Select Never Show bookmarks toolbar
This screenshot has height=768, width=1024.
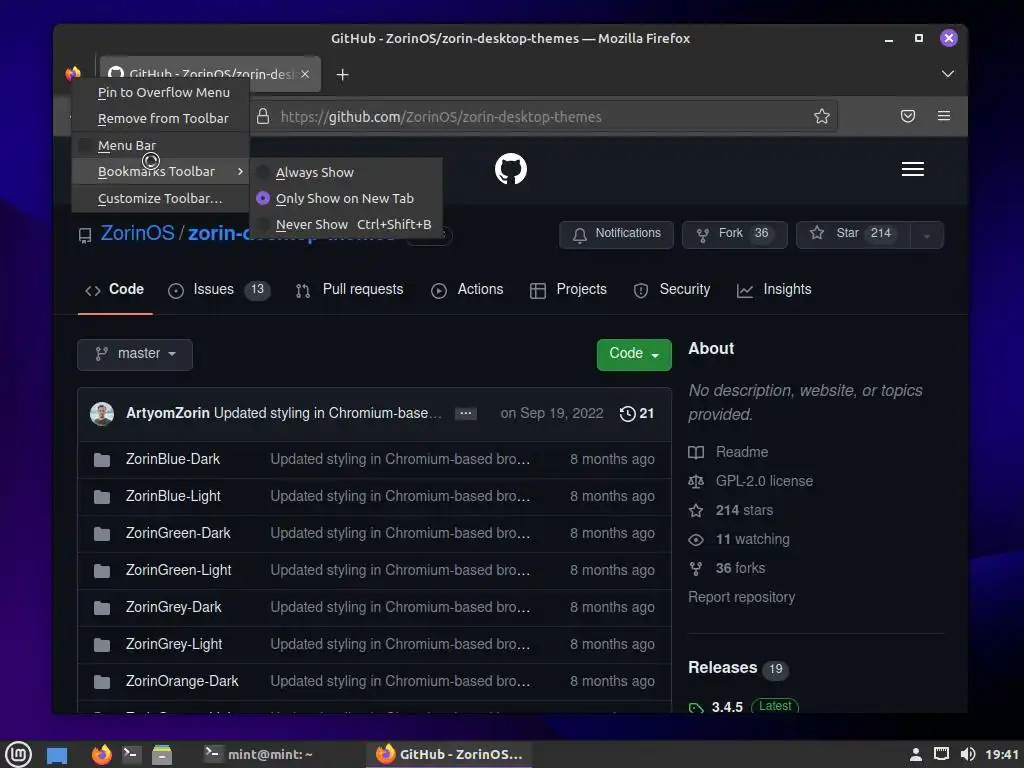click(x=346, y=224)
